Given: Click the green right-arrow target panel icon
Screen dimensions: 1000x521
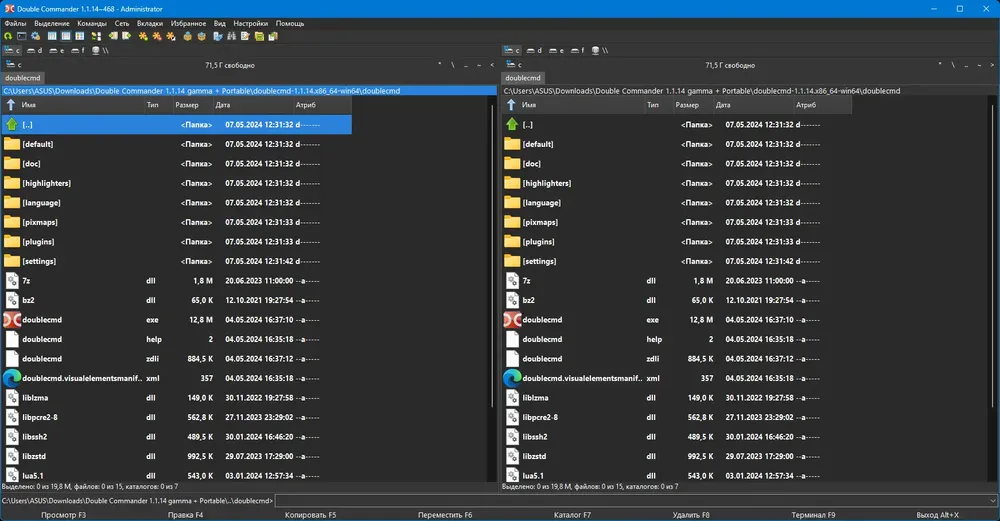Looking at the screenshot, I should [x=127, y=36].
